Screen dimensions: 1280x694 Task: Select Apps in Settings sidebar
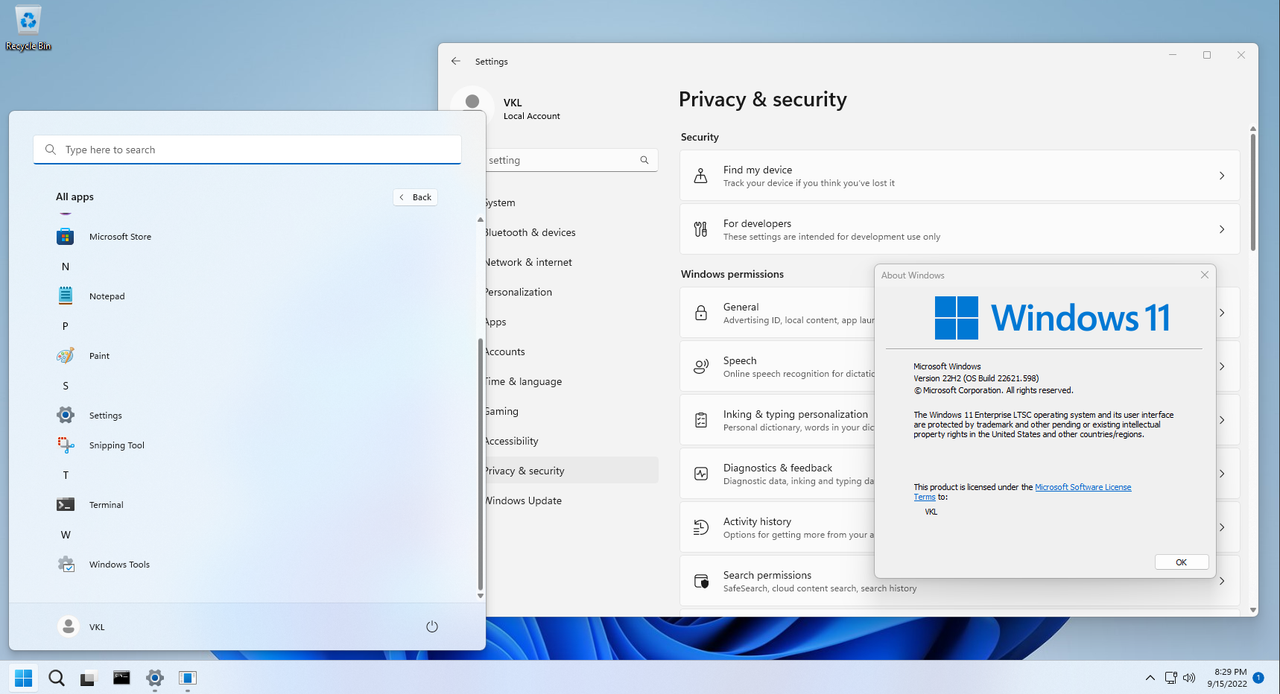pyautogui.click(x=572, y=322)
